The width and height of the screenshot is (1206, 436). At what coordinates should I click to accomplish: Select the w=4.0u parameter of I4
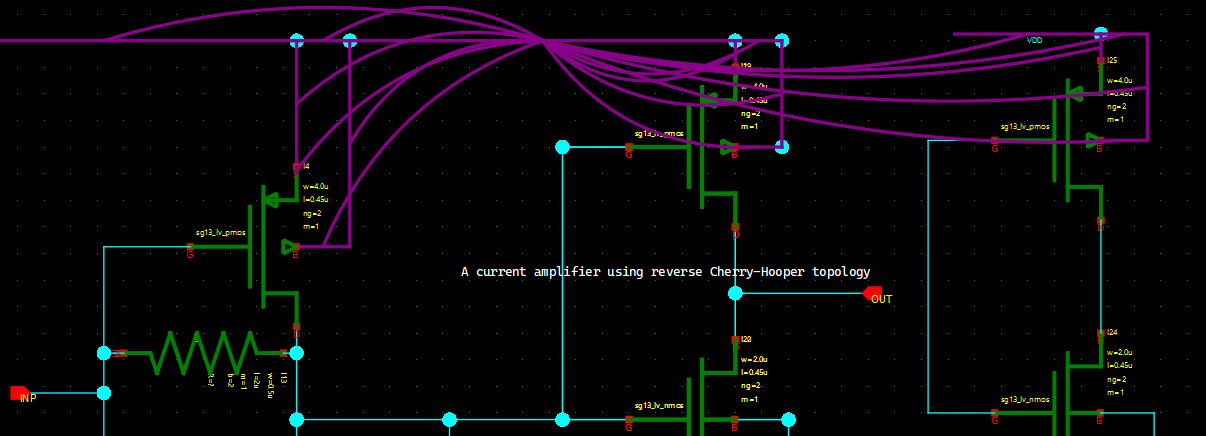(x=315, y=186)
